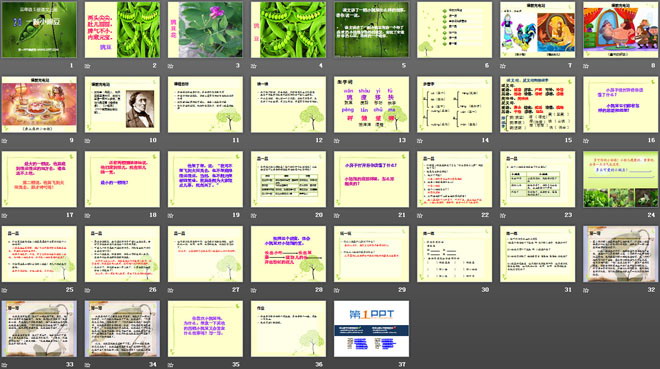Open slide 13 vocabulary pinyin thumbnail
The height and width of the screenshot is (369, 660).
click(371, 104)
